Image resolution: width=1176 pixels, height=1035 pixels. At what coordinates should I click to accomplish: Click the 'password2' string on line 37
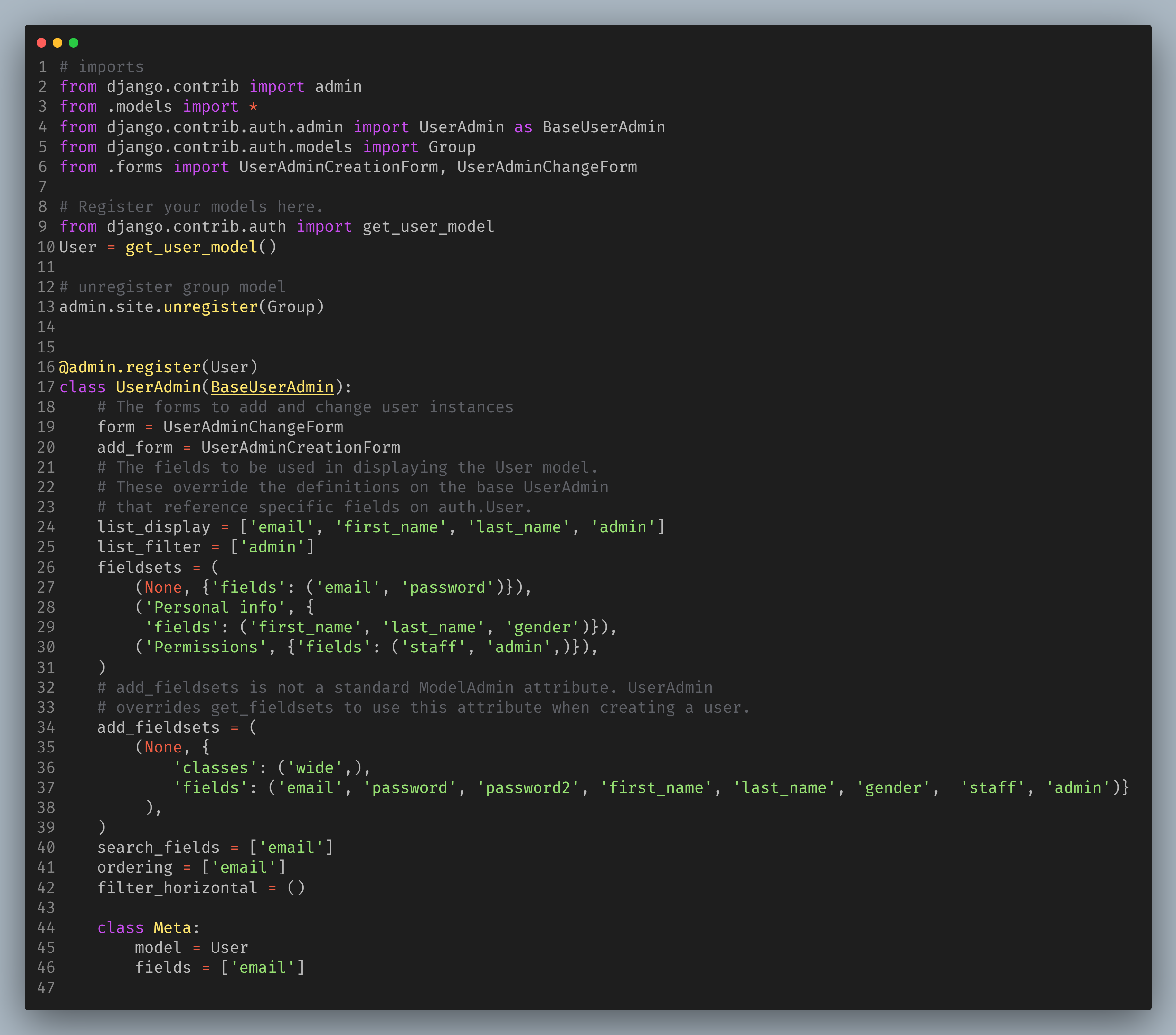528,787
